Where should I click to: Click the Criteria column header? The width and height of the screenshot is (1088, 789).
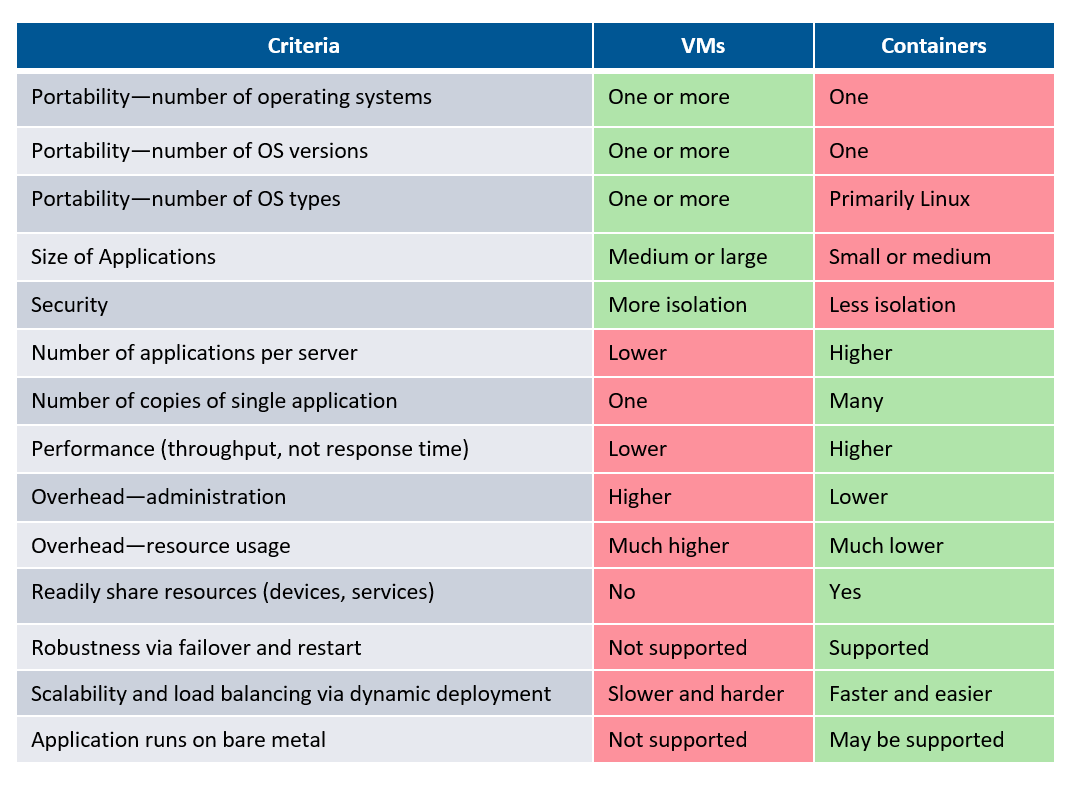[x=304, y=46]
